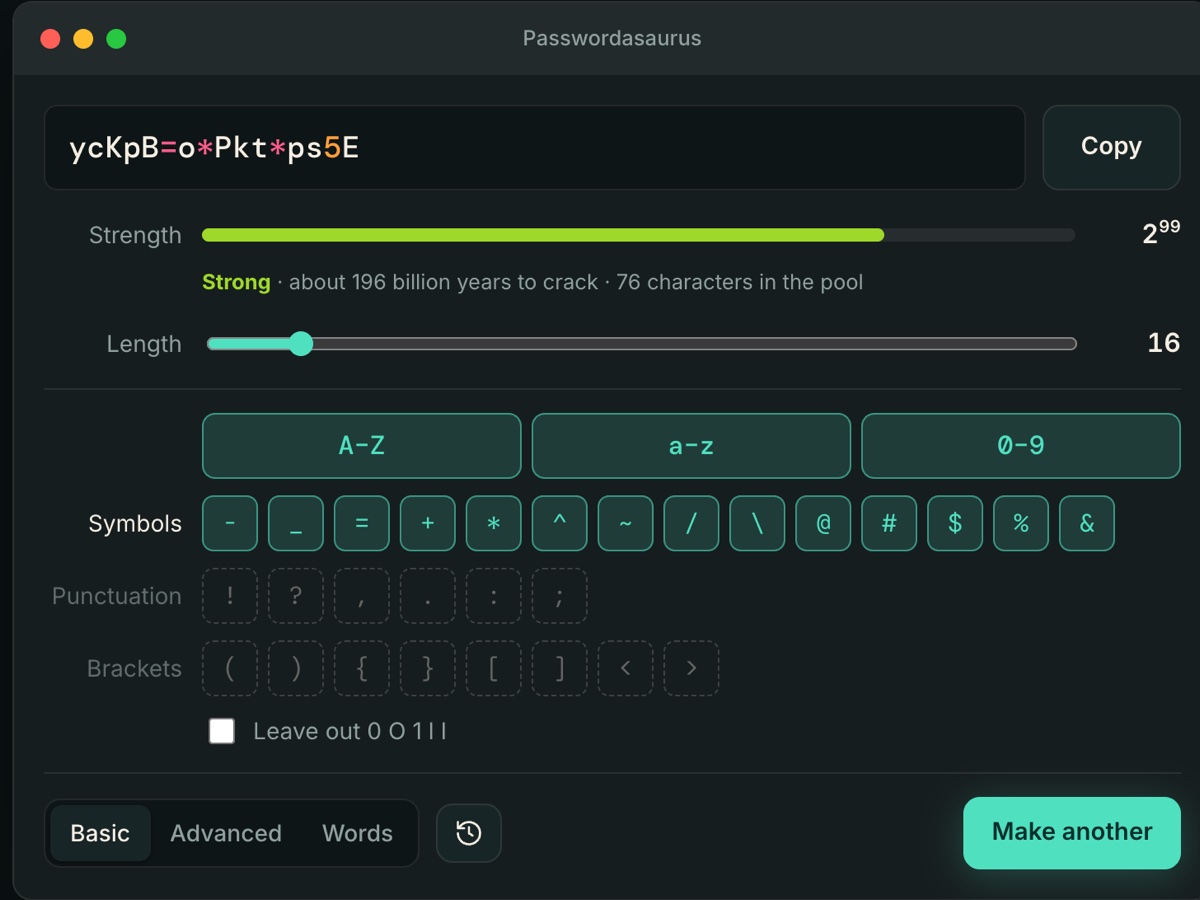The width and height of the screenshot is (1200, 900).
Task: Enable the colon punctuation chip
Action: coord(494,596)
